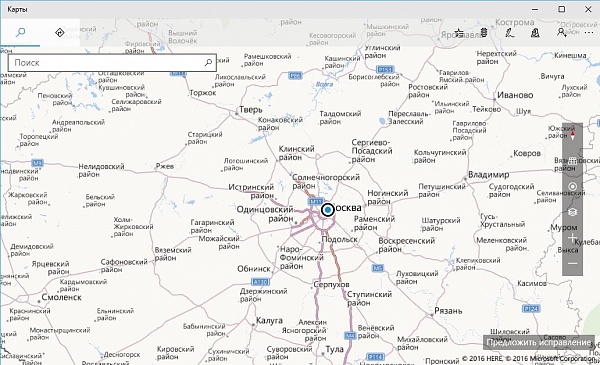This screenshot has width=600, height=365.
Task: Click the blue current location marker on Москва
Action: [x=328, y=210]
